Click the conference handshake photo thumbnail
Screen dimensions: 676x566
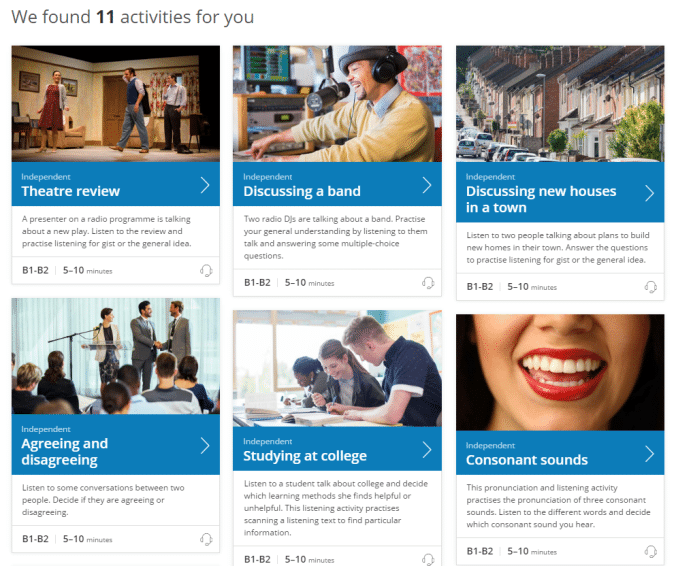[116, 356]
